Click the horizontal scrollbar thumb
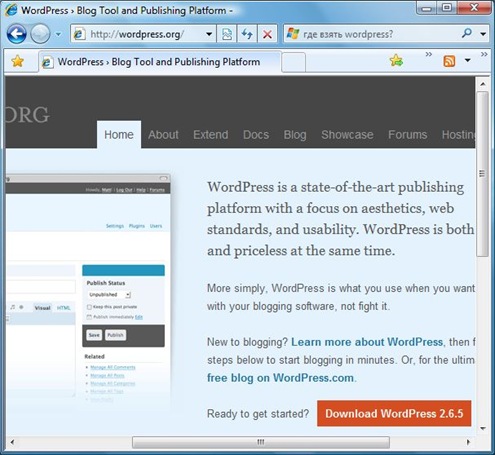This screenshot has width=495, height=455. click(x=261, y=442)
